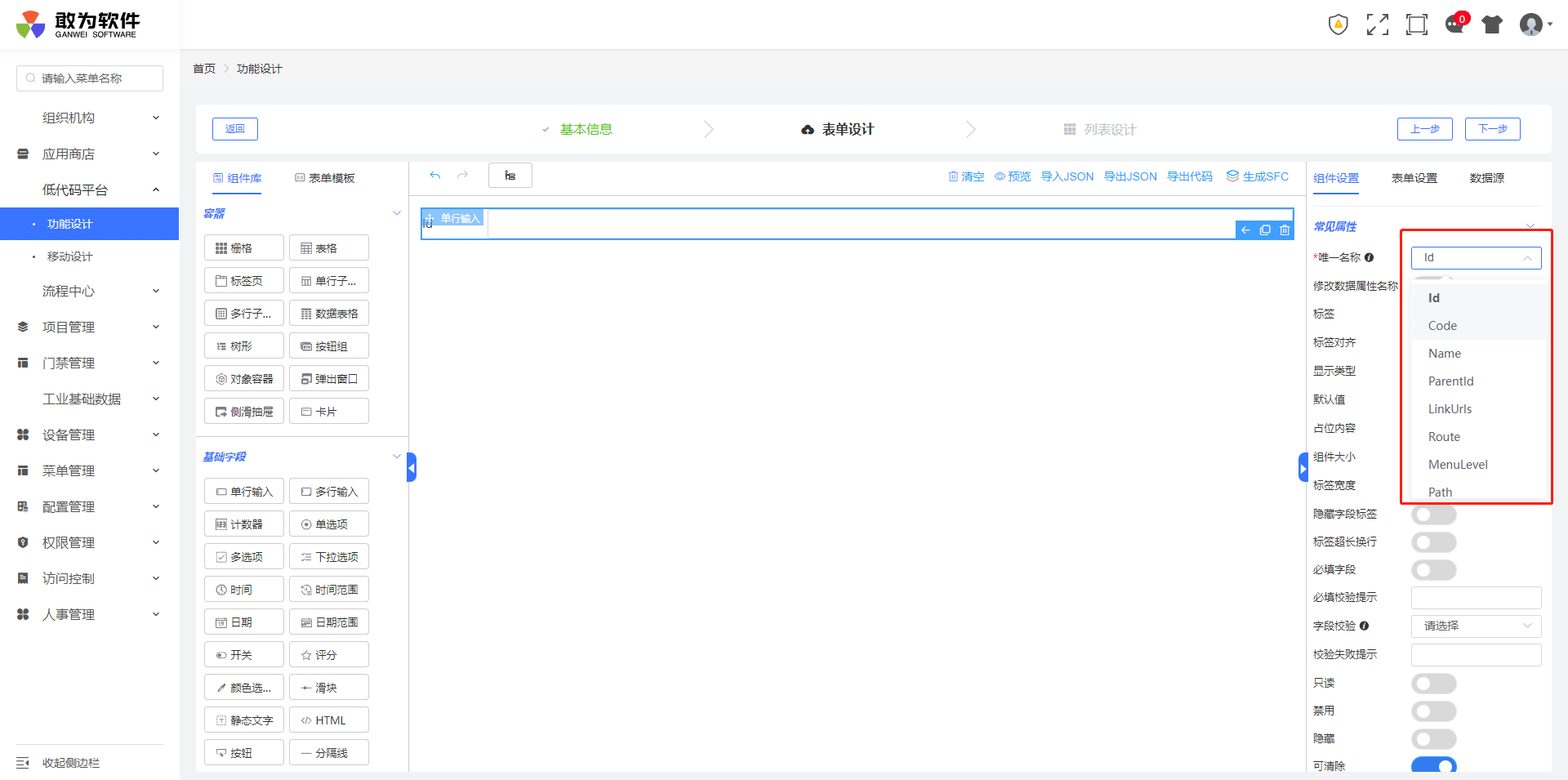Screen dimensions: 1568x780
Task: Open message notifications with red badge
Action: click(x=1456, y=23)
